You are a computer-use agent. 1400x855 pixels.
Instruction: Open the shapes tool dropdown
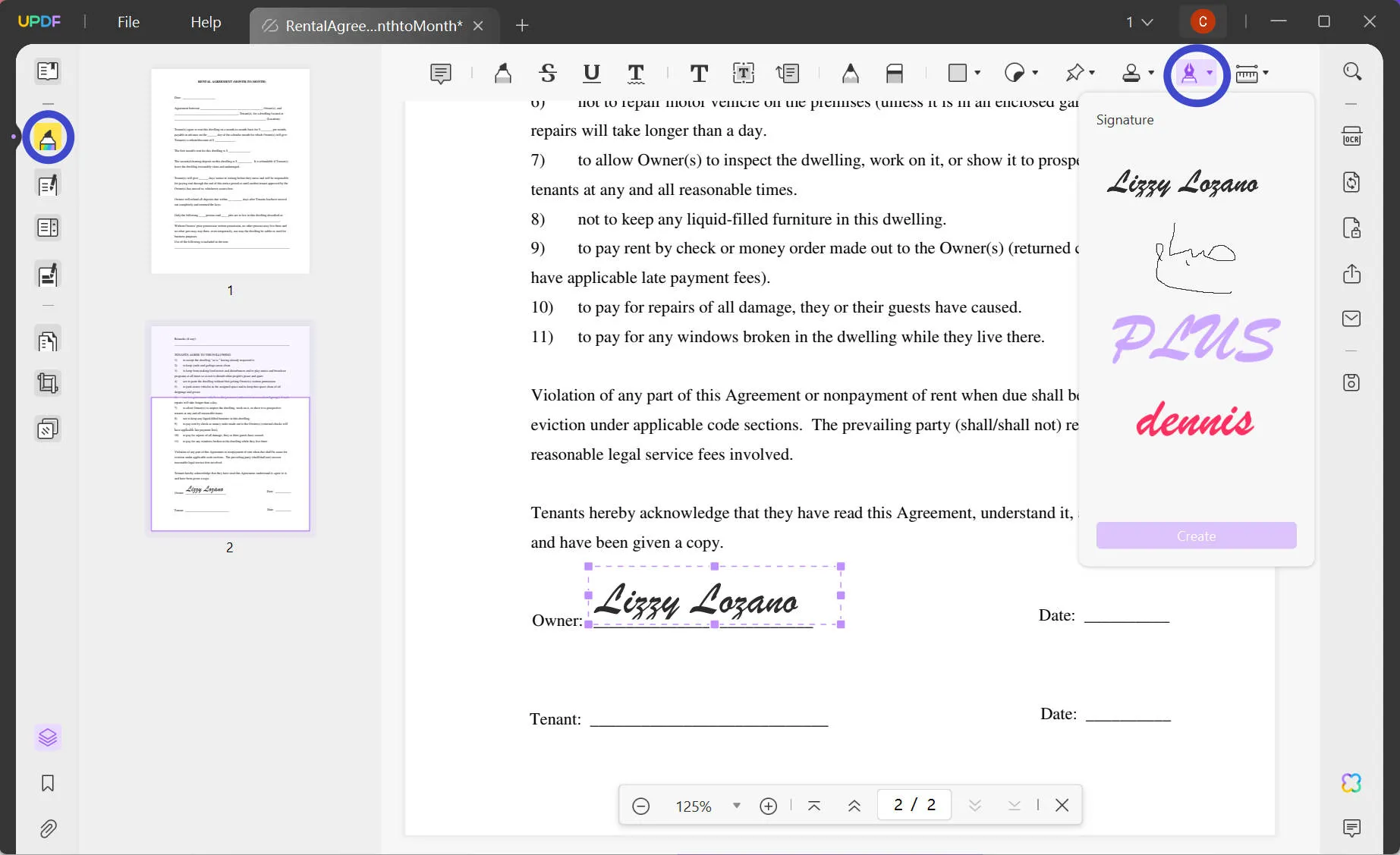(977, 73)
